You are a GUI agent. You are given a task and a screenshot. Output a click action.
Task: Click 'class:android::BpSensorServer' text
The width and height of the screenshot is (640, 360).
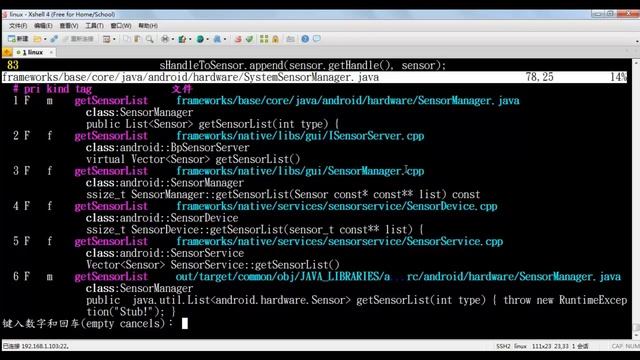click(168, 147)
